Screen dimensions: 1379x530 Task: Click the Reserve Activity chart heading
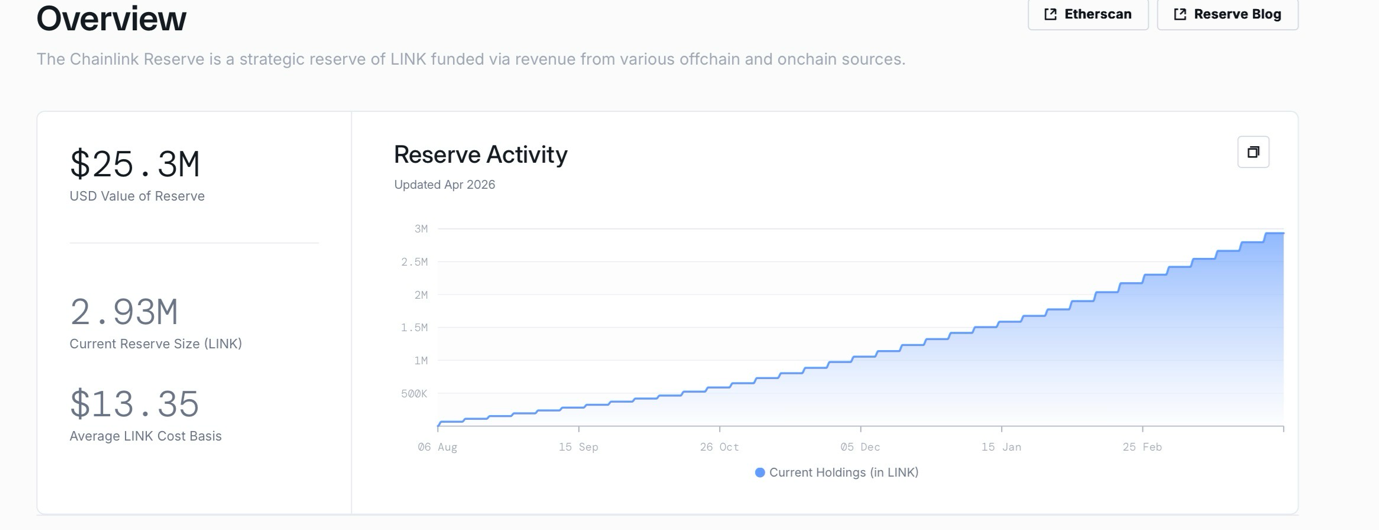[x=480, y=155]
